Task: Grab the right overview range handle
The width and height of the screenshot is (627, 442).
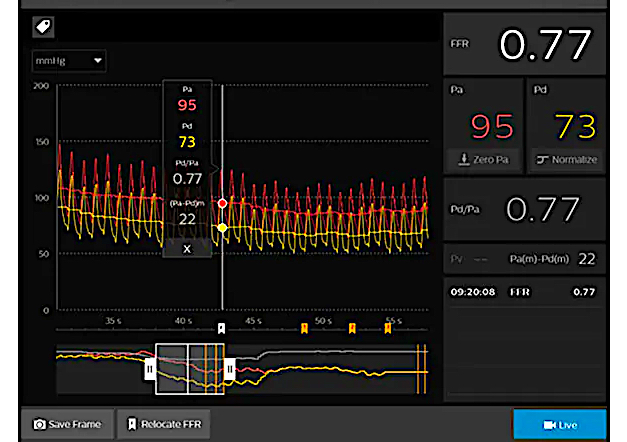Action: point(229,369)
